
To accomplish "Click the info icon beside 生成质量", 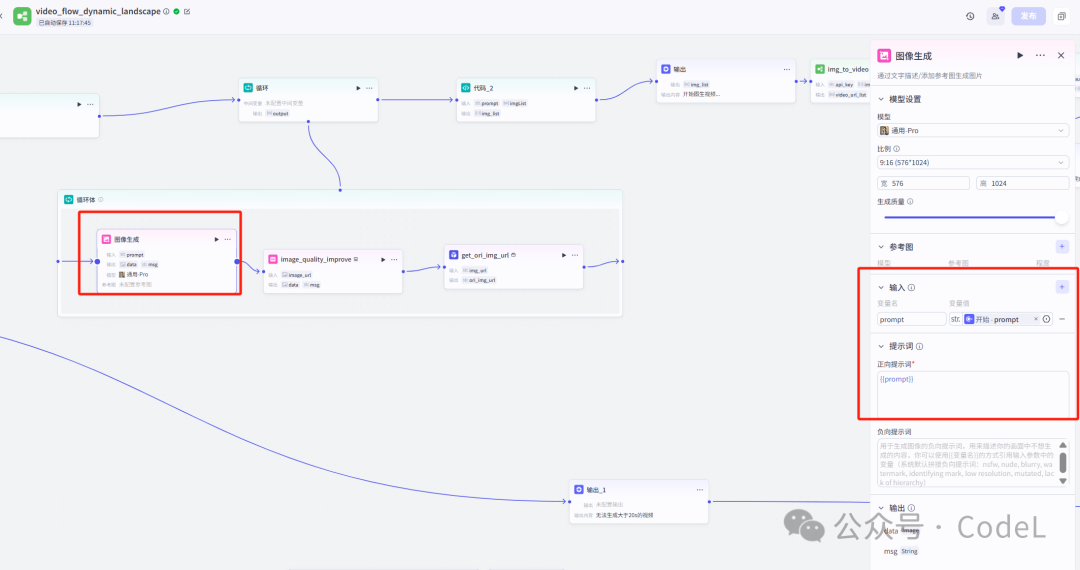I will coord(910,202).
